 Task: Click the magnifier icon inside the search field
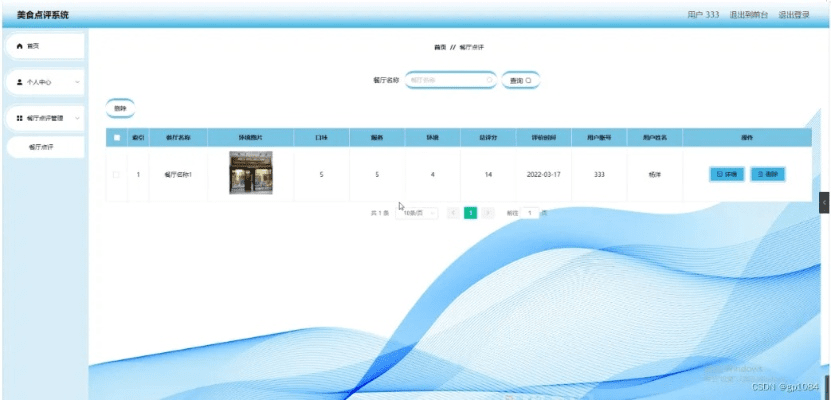[x=489, y=81]
